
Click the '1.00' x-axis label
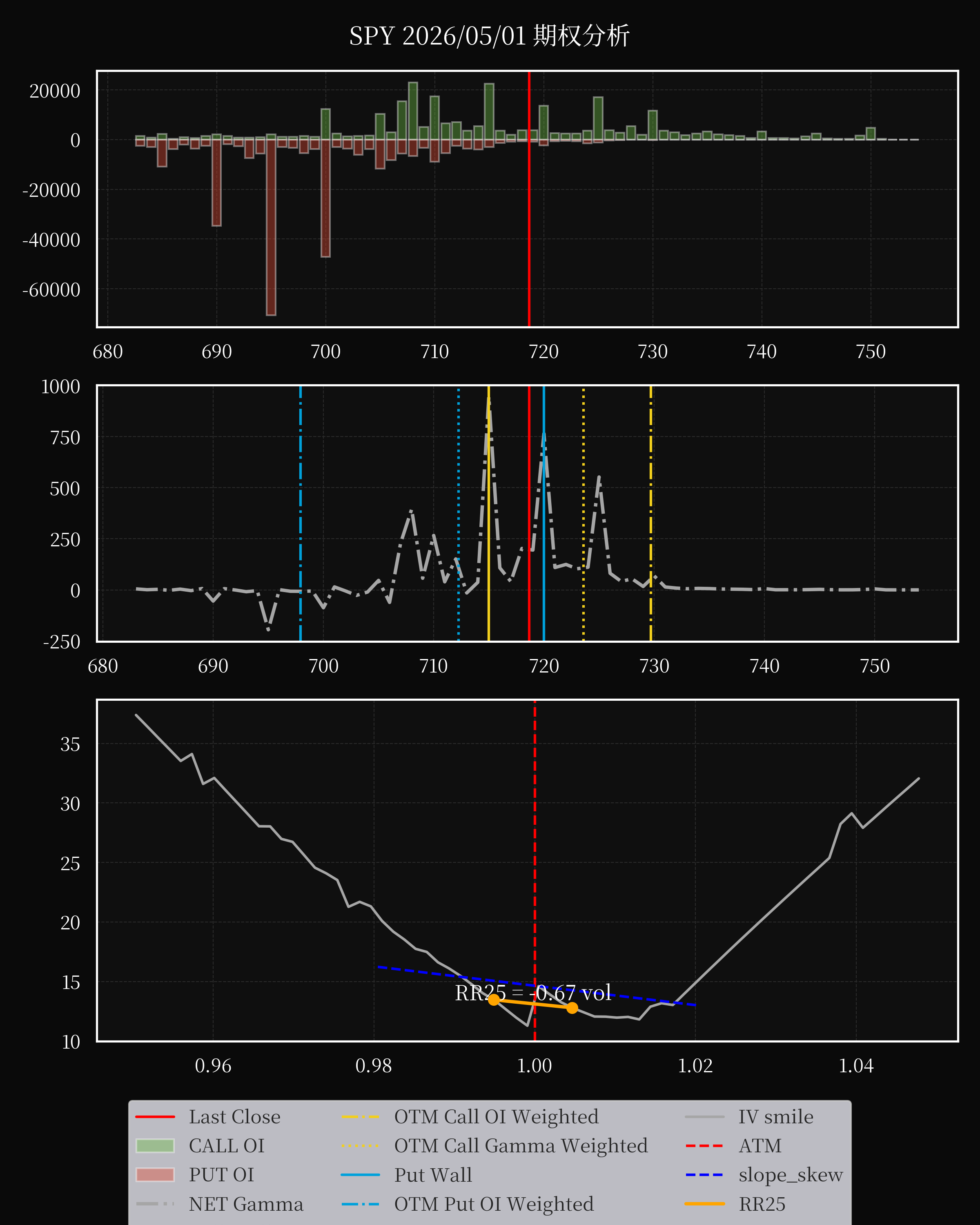coord(535,1066)
